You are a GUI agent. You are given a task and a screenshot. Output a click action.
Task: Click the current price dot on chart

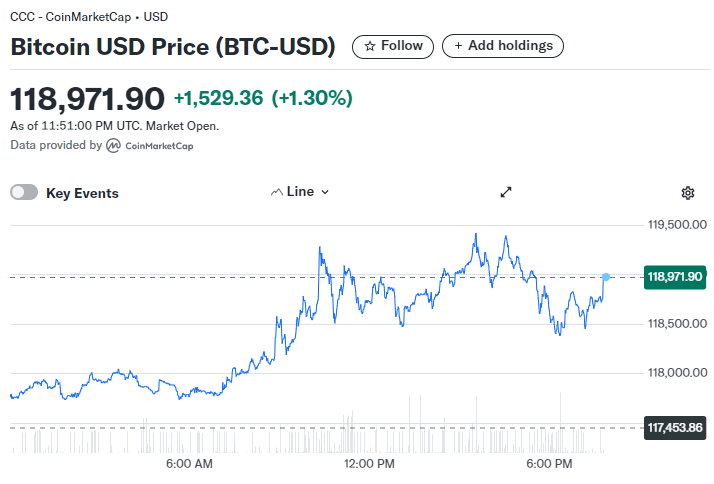pyautogui.click(x=606, y=277)
